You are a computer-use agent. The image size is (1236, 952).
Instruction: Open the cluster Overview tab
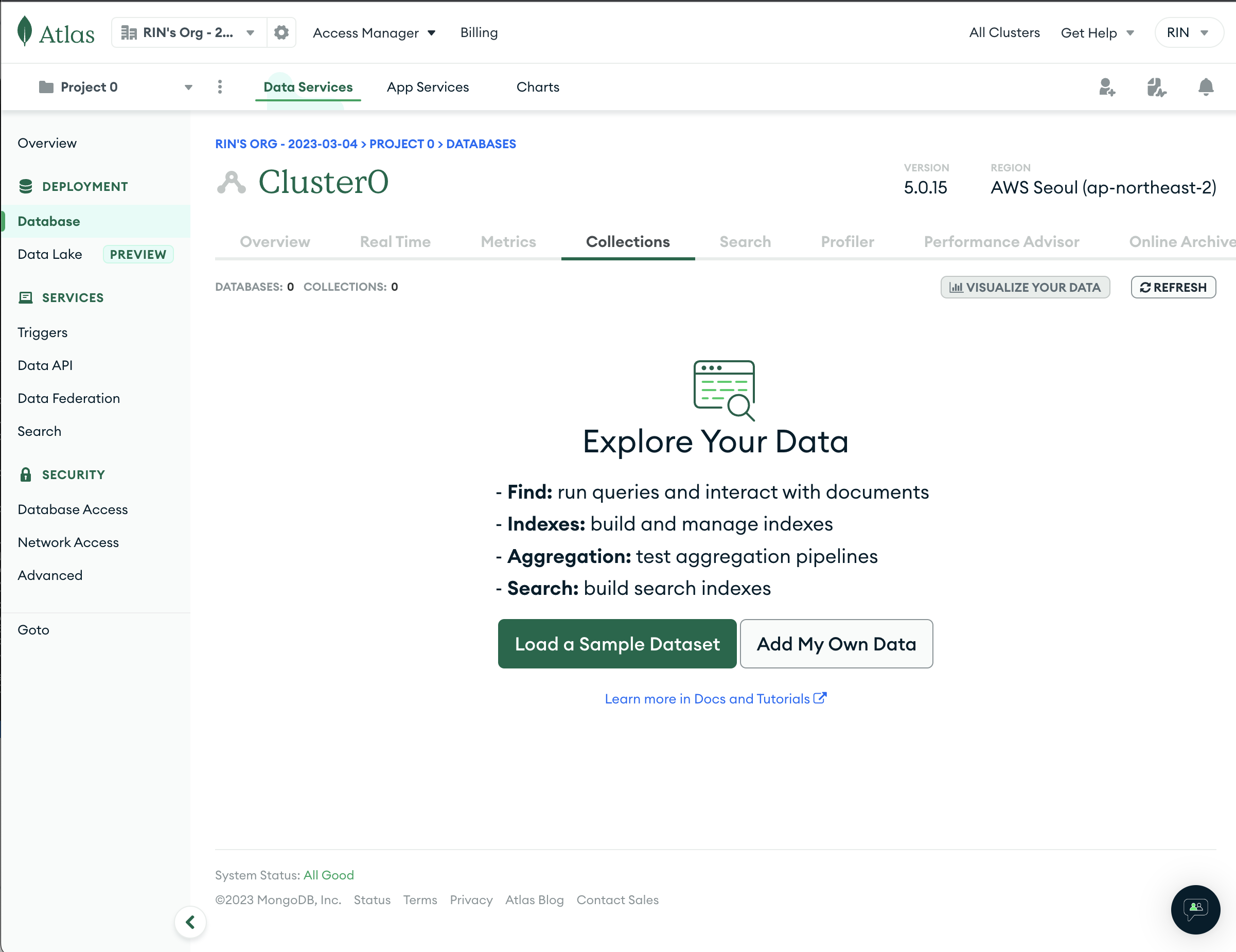click(x=275, y=242)
